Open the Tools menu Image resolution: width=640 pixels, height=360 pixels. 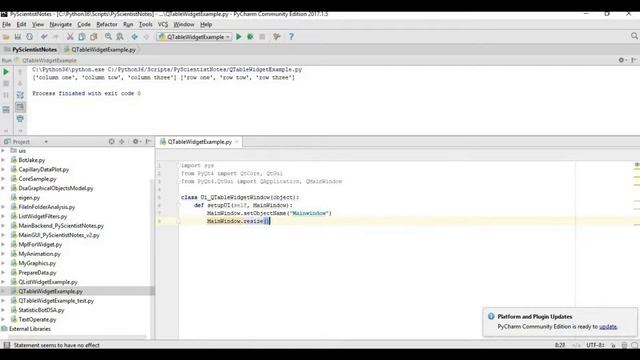tap(146, 24)
